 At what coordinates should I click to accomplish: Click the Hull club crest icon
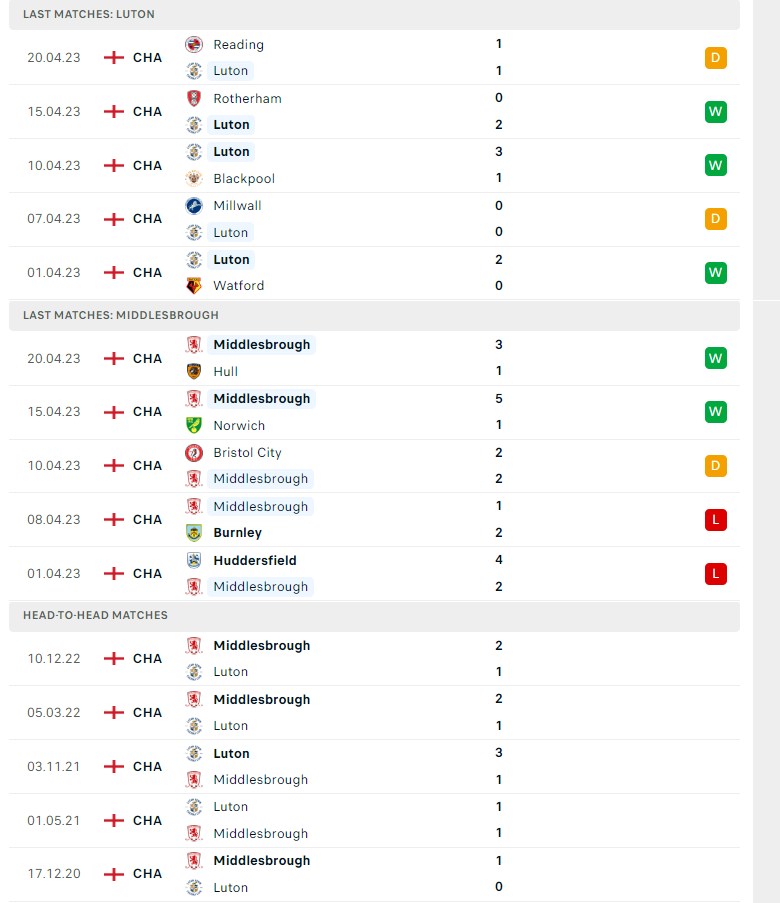click(x=194, y=371)
